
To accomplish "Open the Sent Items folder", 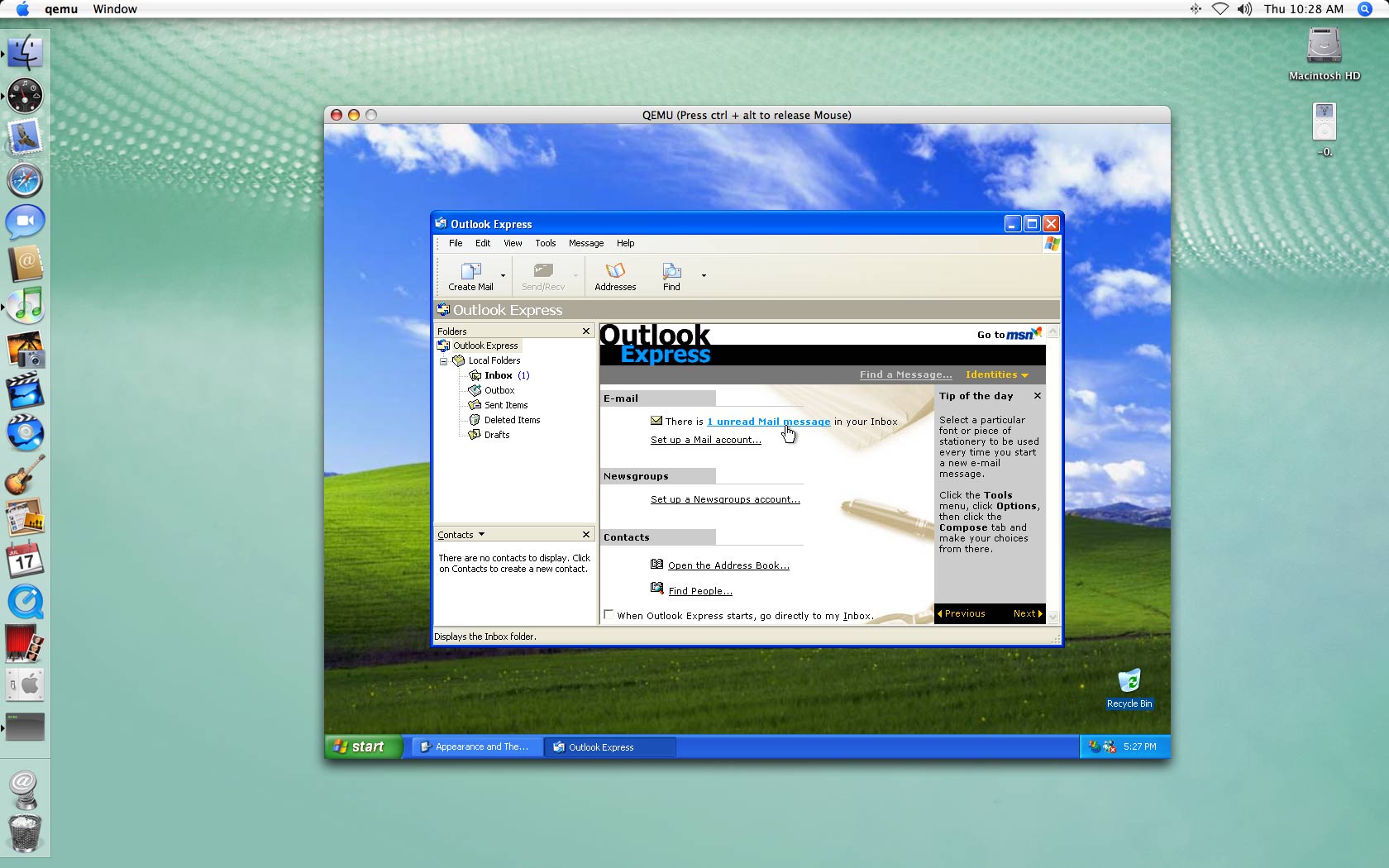I will pyautogui.click(x=505, y=405).
